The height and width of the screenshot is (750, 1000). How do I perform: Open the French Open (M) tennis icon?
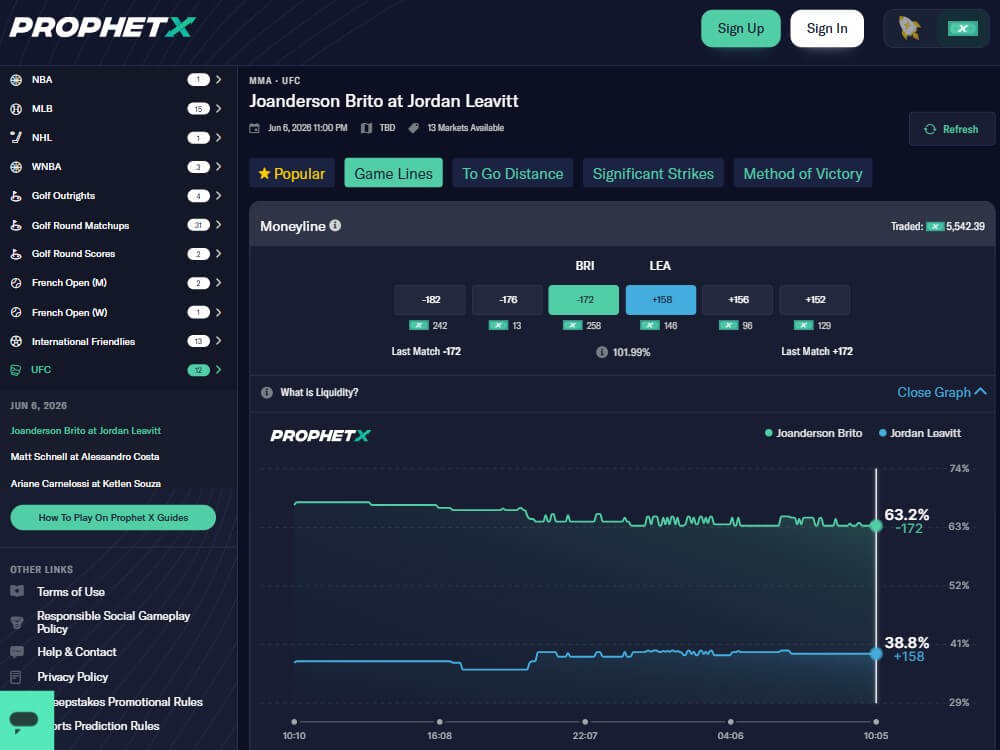16,283
